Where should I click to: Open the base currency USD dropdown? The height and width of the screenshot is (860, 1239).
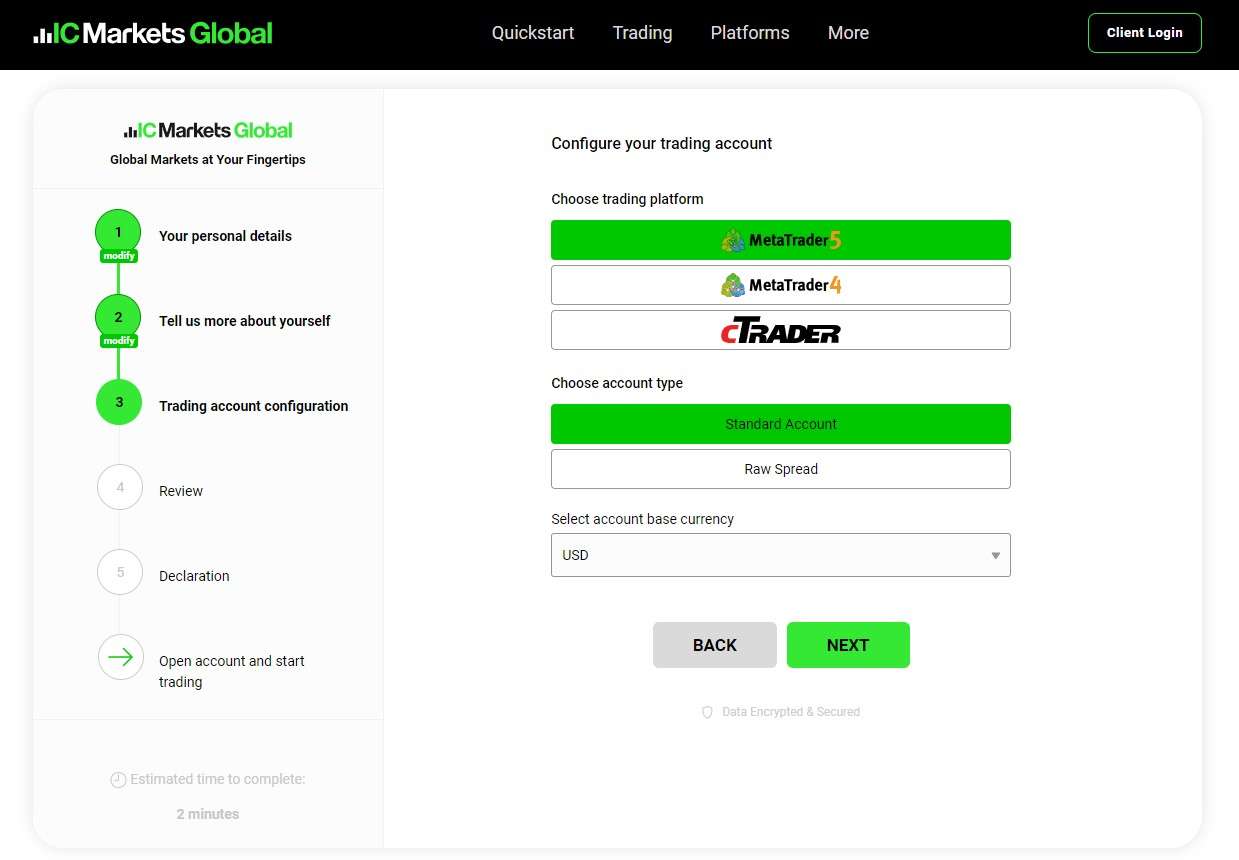781,555
